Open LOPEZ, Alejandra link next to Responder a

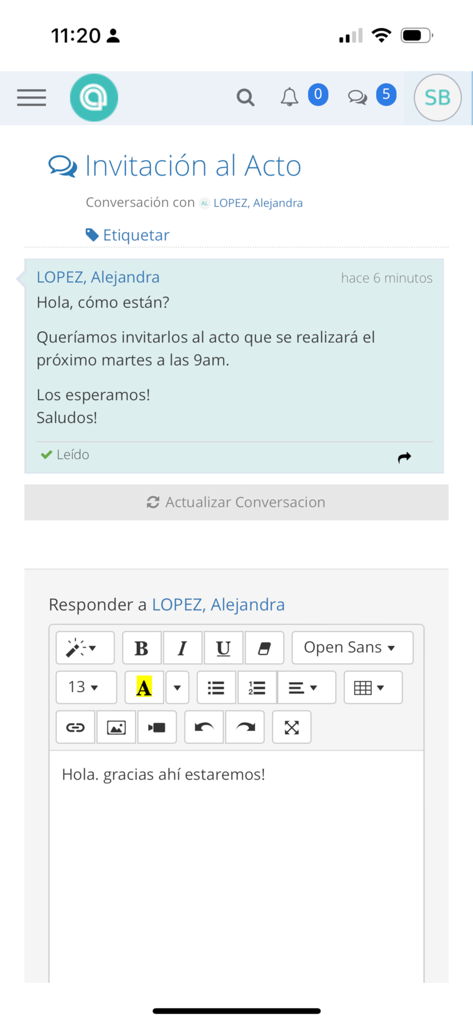(218, 605)
